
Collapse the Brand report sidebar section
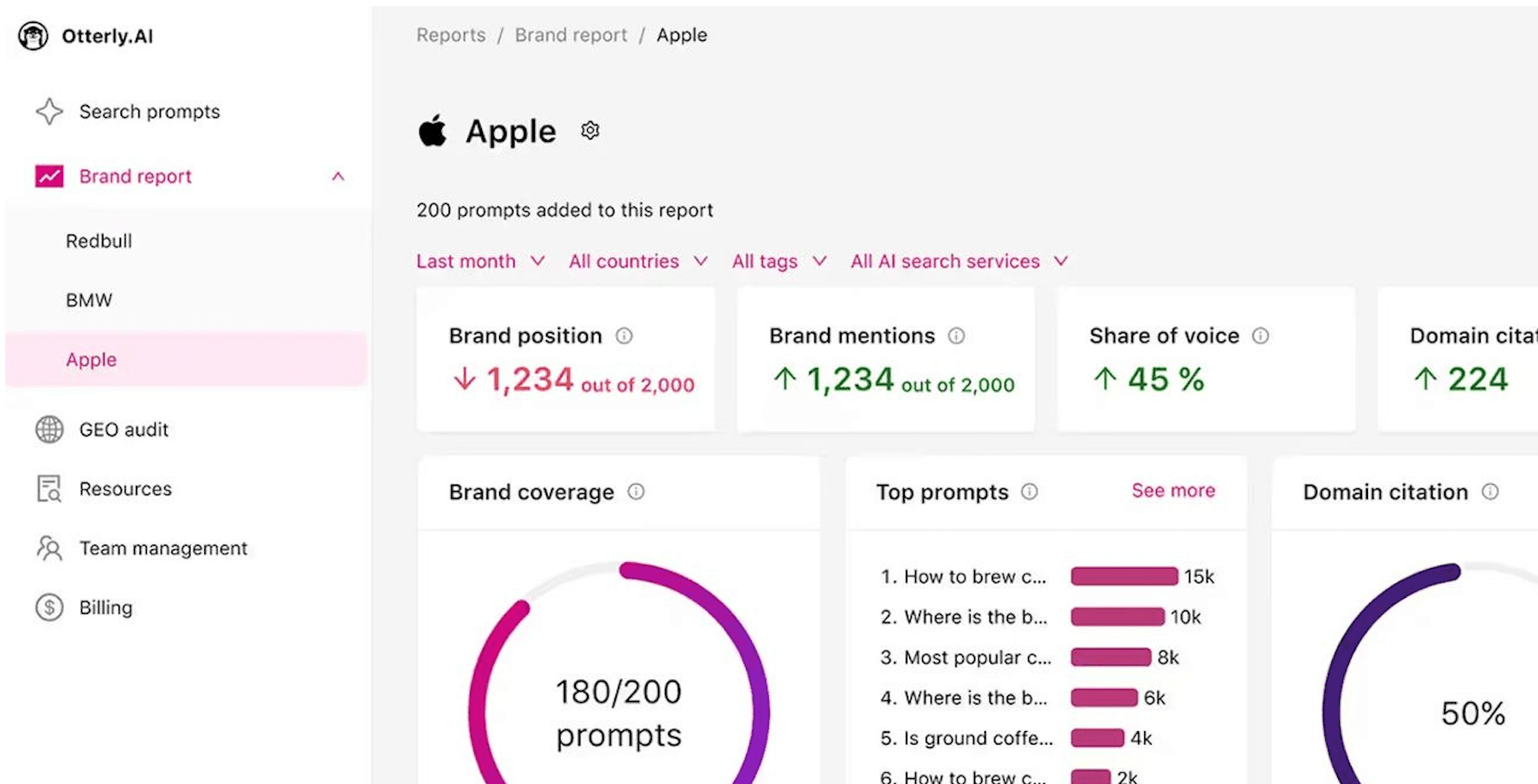(x=338, y=176)
